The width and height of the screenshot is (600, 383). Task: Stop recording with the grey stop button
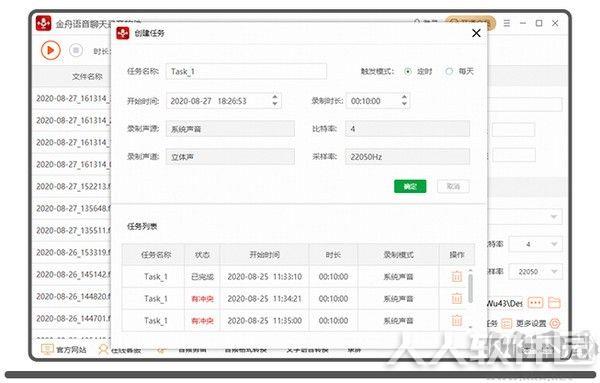coord(76,50)
